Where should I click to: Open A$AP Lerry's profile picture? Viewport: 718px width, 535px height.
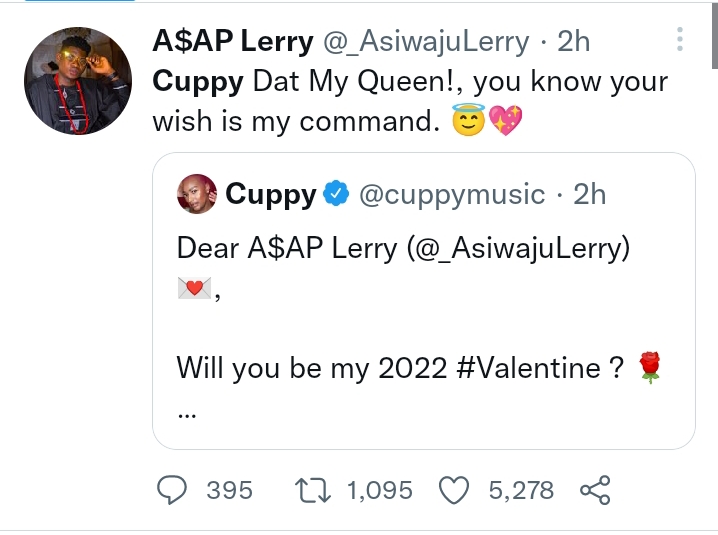tap(78, 81)
